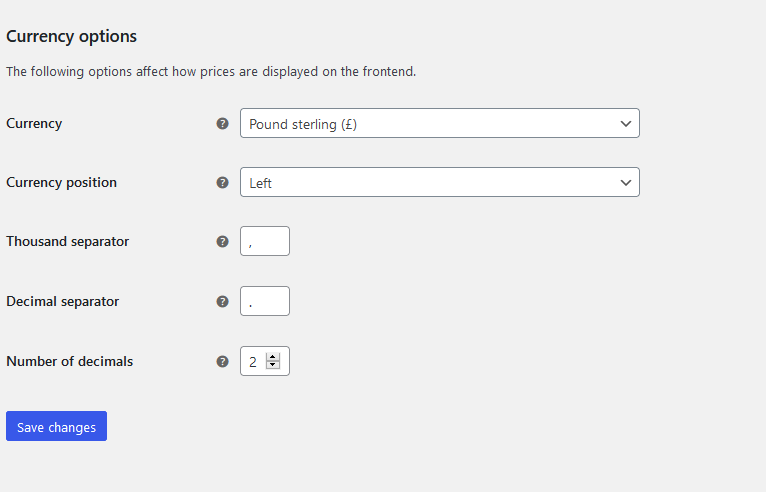Focus the Decimal separator input box
Viewport: 766px width, 492px height.
265,301
